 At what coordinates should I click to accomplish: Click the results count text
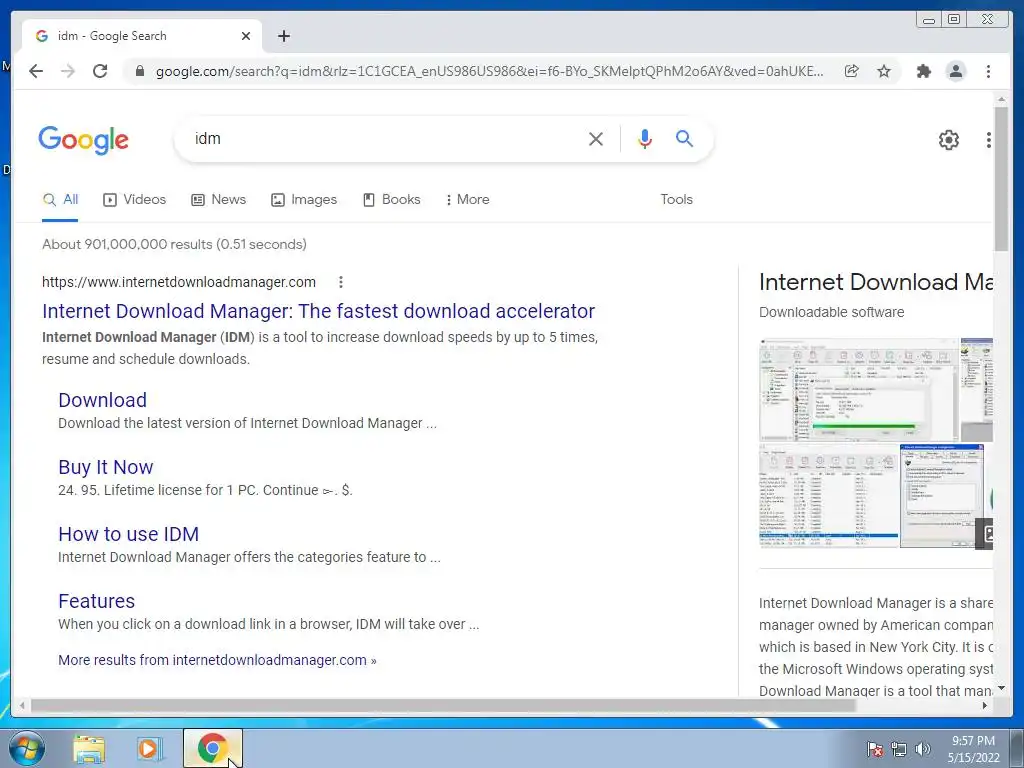(x=174, y=244)
